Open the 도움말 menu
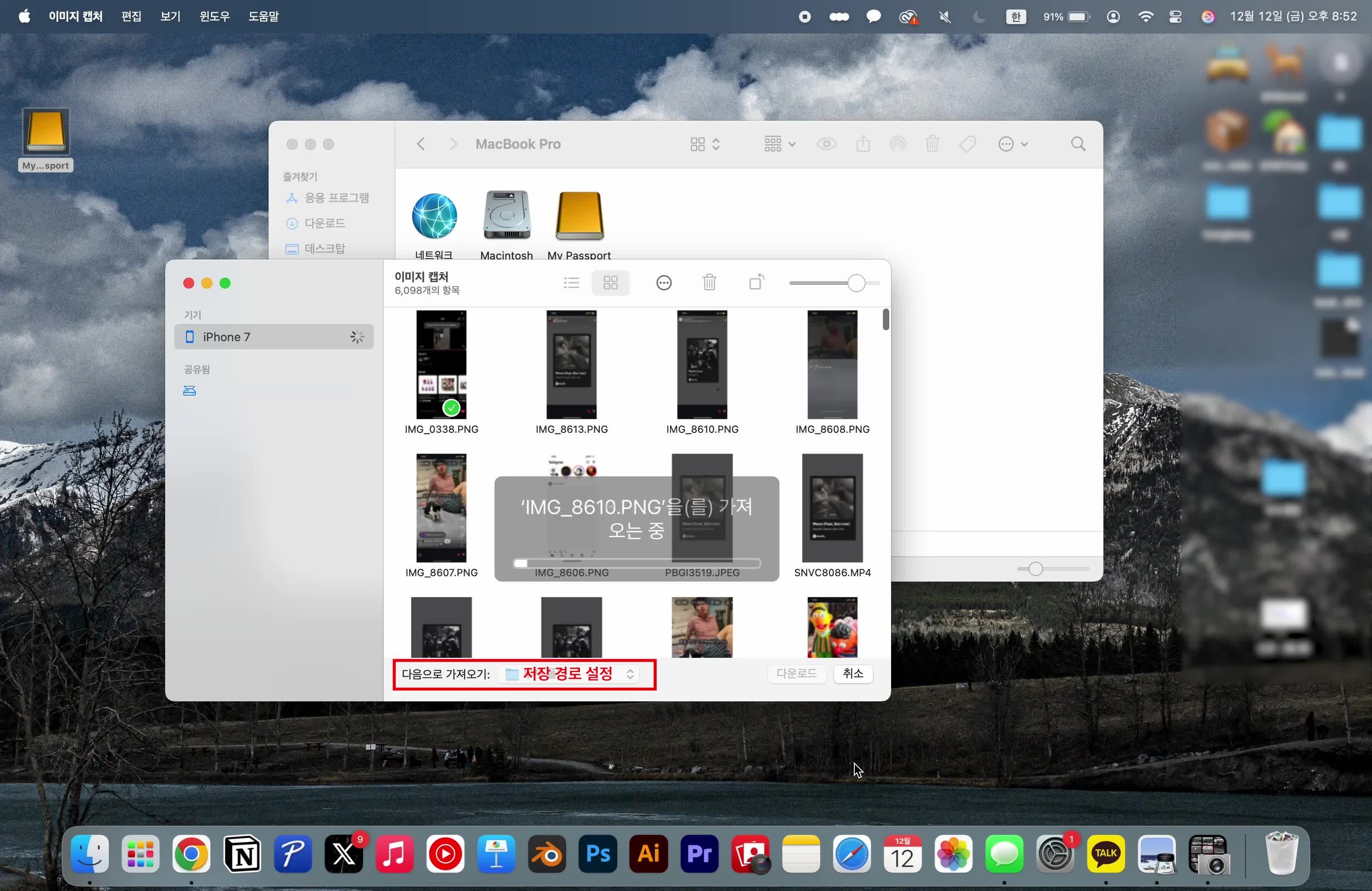This screenshot has width=1372, height=891. point(264,16)
